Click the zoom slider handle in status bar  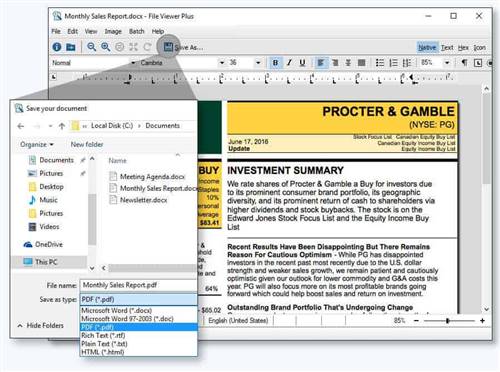[448, 321]
